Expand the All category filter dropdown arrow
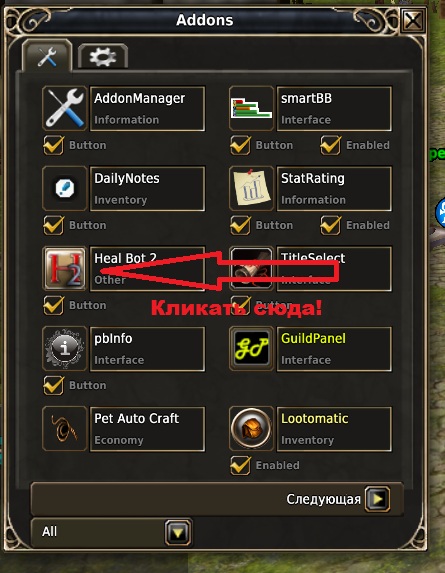 tap(178, 533)
